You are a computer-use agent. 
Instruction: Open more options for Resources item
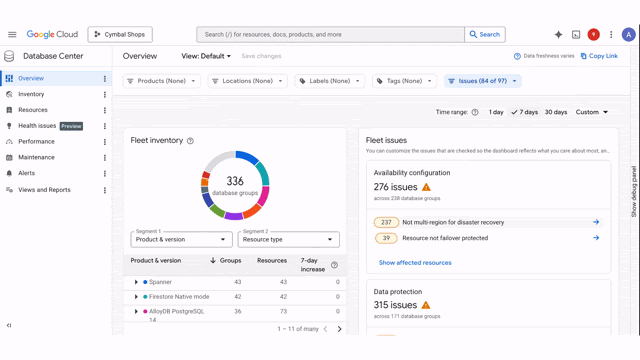point(104,110)
